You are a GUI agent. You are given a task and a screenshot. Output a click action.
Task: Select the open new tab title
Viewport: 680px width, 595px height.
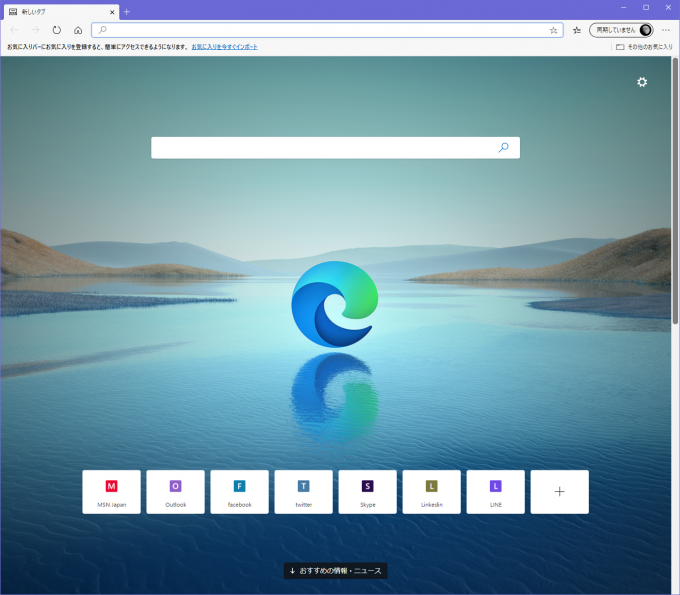33,12
